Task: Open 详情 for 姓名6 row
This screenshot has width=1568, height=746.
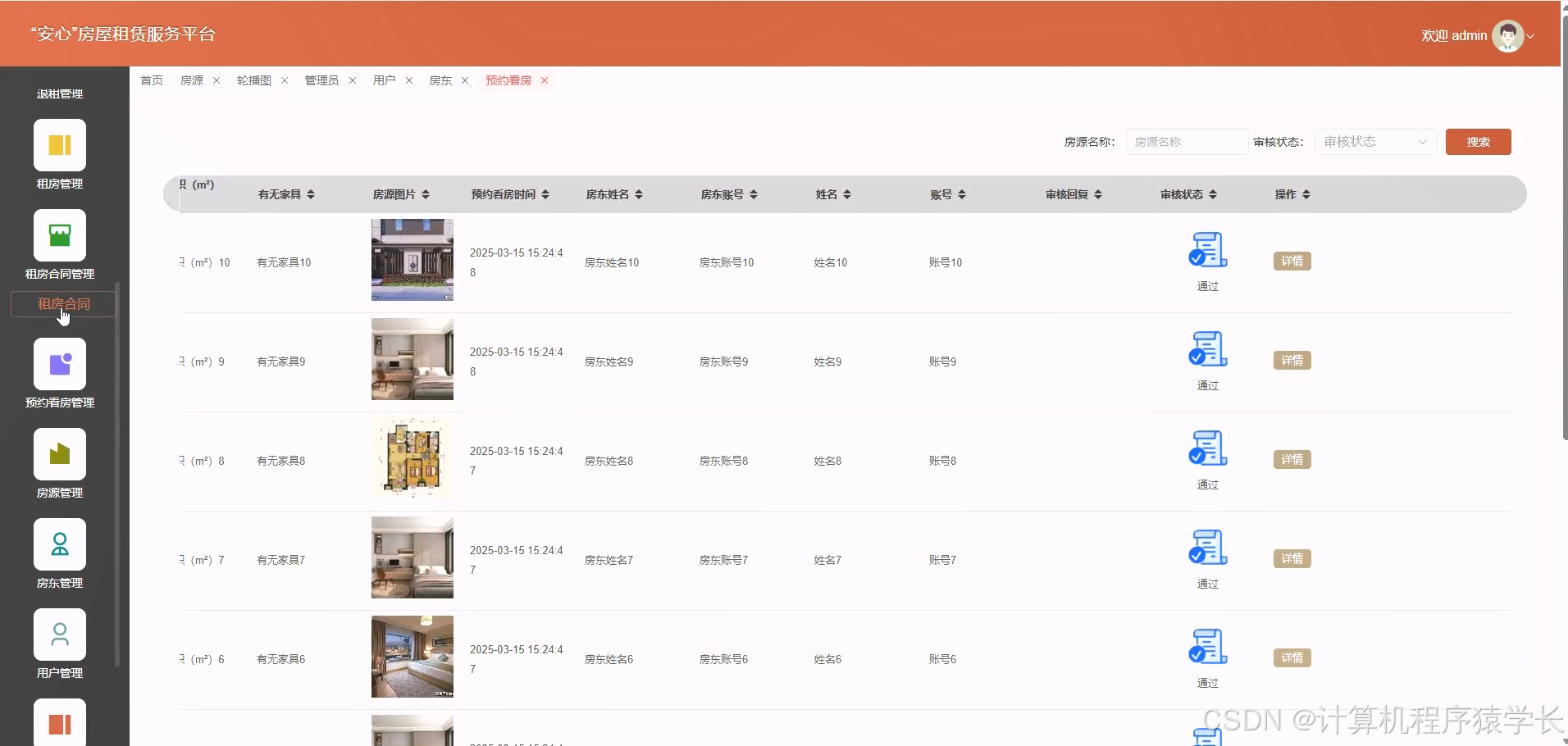Action: [x=1292, y=658]
